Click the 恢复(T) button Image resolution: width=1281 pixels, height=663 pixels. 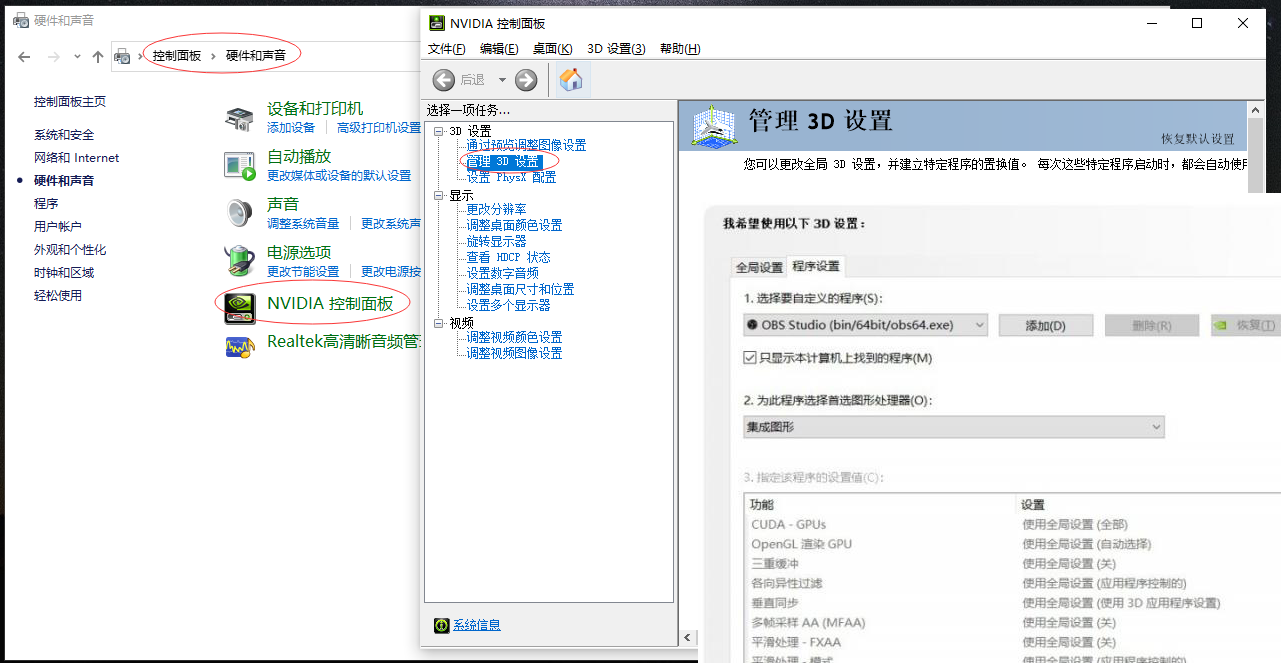click(1246, 325)
